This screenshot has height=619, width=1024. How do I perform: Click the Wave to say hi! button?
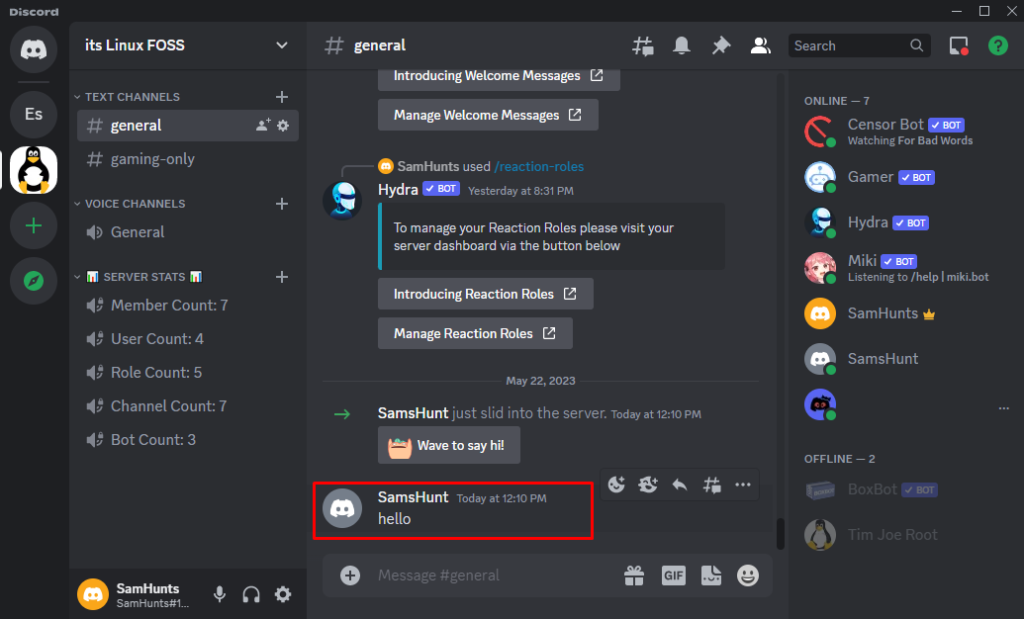pos(449,446)
